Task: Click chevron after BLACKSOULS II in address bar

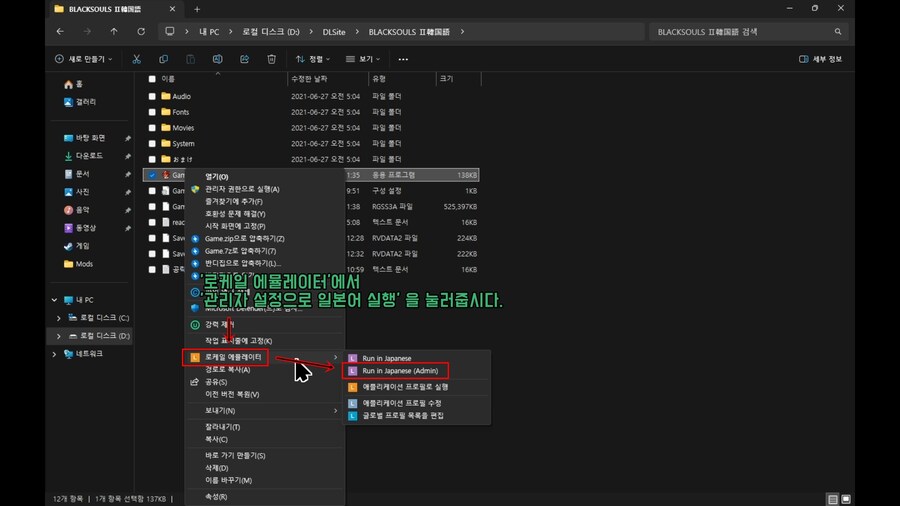Action: [x=462, y=32]
